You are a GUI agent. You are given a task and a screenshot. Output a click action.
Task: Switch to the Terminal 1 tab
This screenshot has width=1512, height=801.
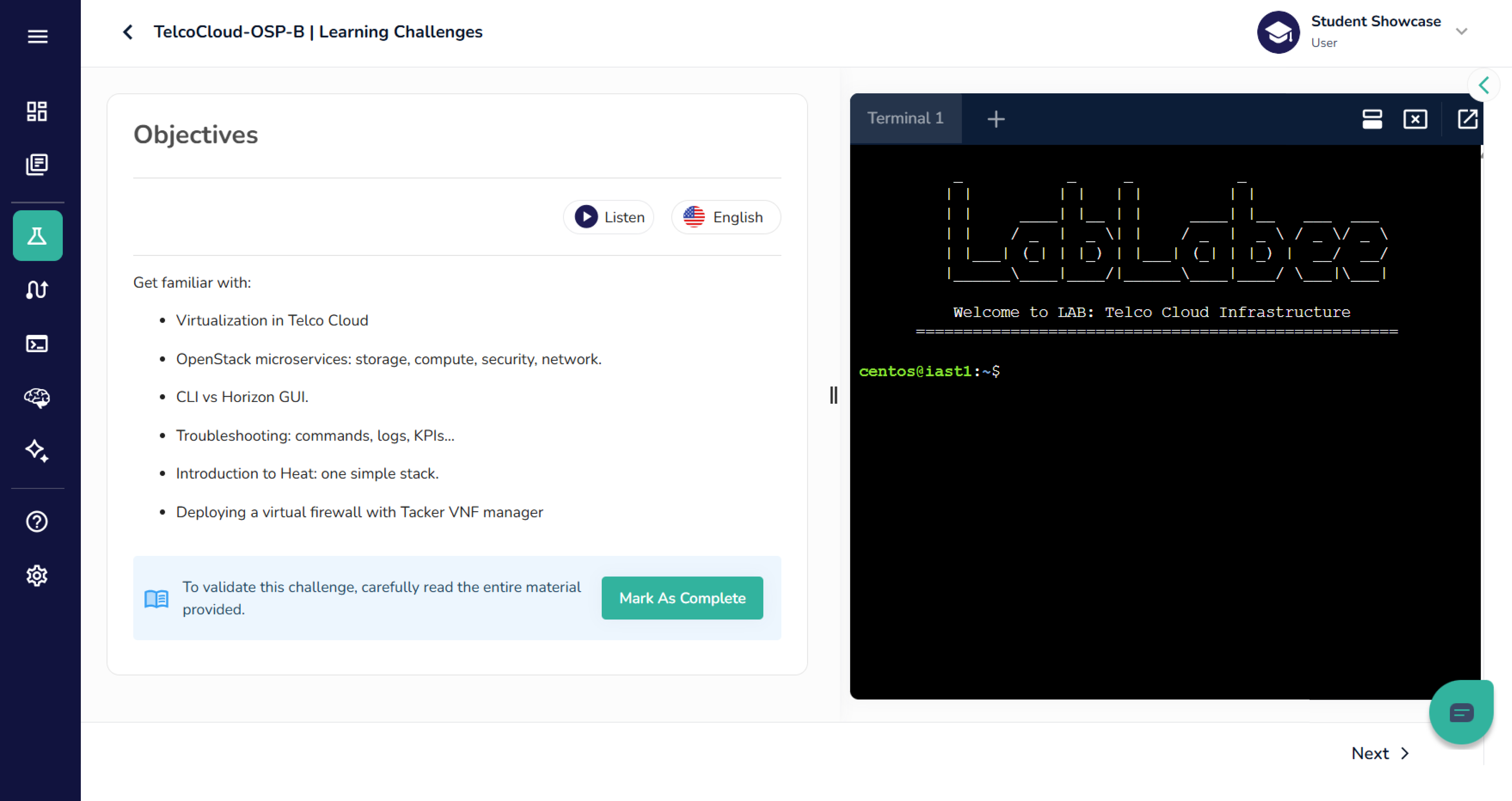point(905,119)
